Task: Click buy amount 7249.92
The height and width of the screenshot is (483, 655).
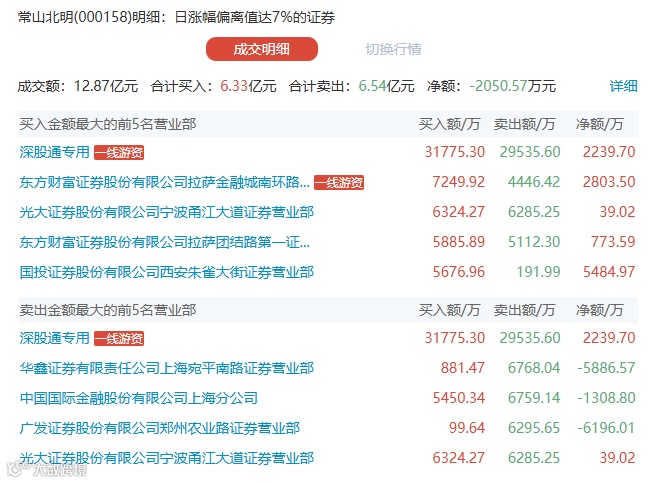Action: [x=459, y=182]
